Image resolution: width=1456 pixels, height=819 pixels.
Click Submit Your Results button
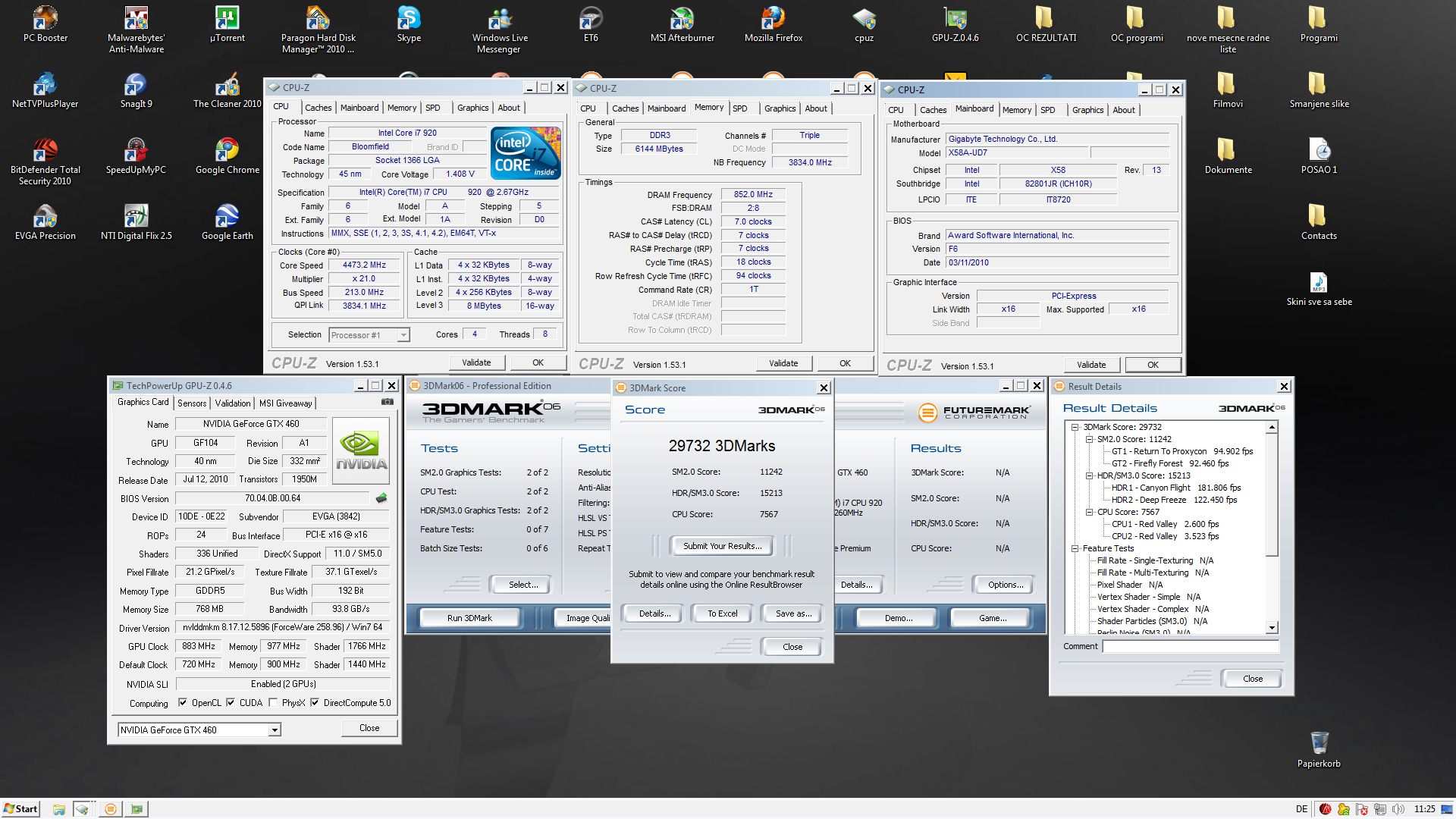[721, 546]
